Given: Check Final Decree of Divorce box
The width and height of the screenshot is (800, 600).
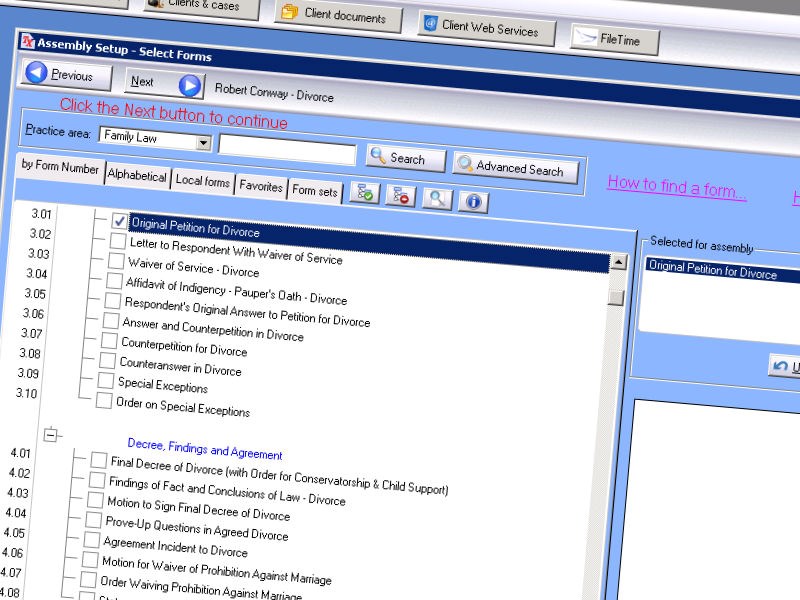Looking at the screenshot, I should pyautogui.click(x=99, y=460).
